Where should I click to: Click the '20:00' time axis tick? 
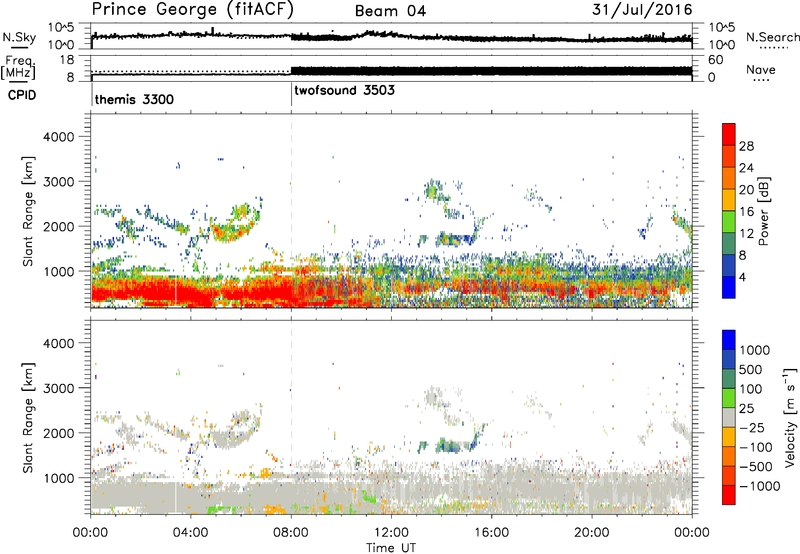[x=592, y=533]
